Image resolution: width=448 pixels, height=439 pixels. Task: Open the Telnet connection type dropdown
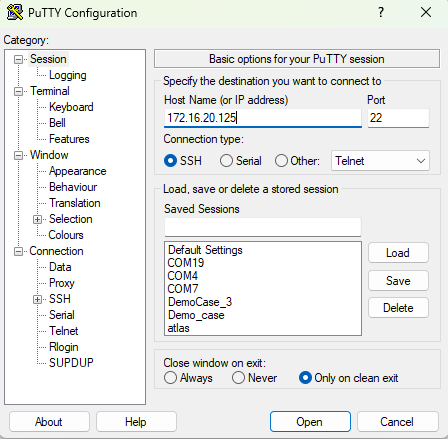pos(380,161)
